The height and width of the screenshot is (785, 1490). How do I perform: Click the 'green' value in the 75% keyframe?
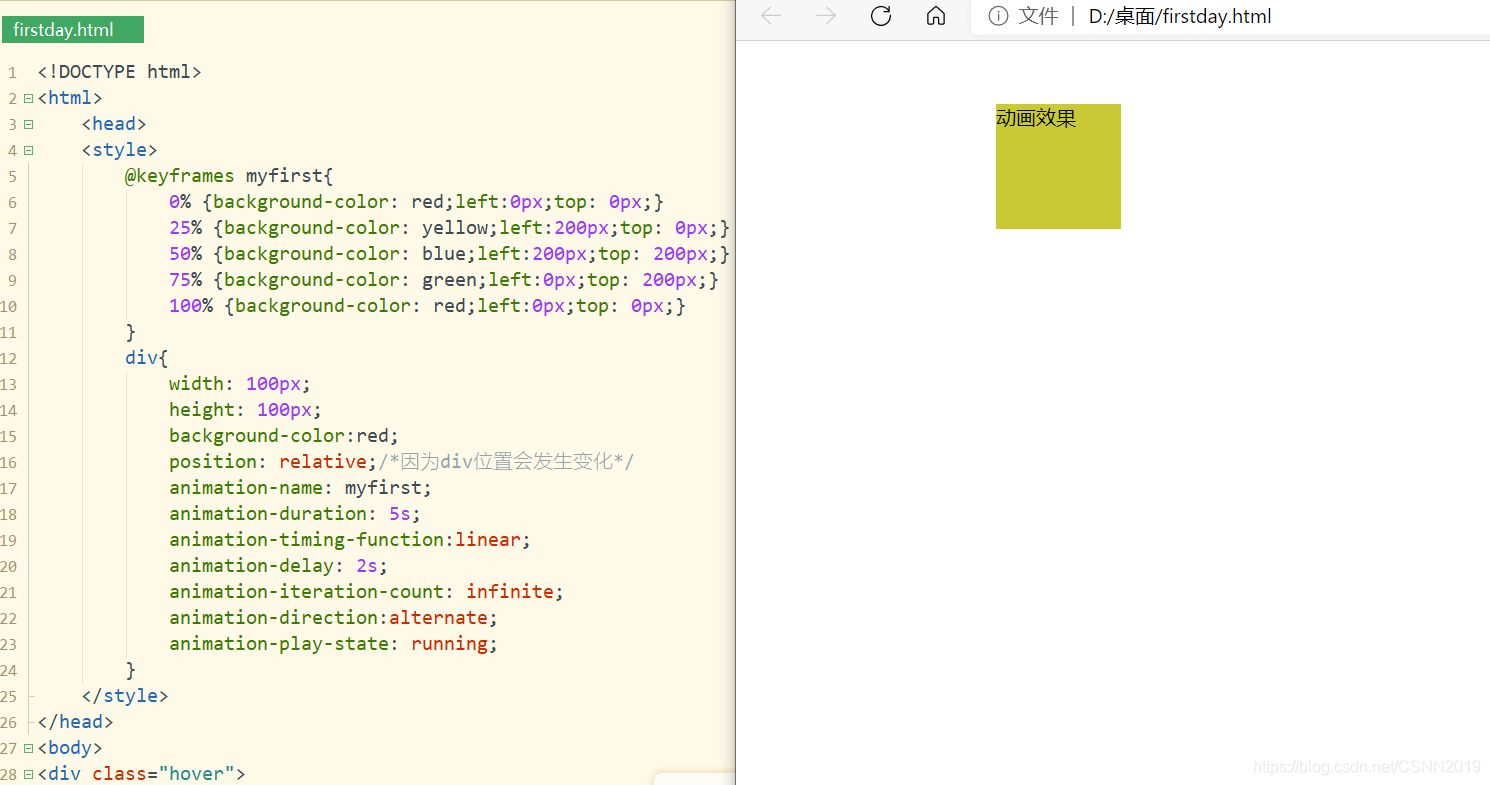point(449,280)
